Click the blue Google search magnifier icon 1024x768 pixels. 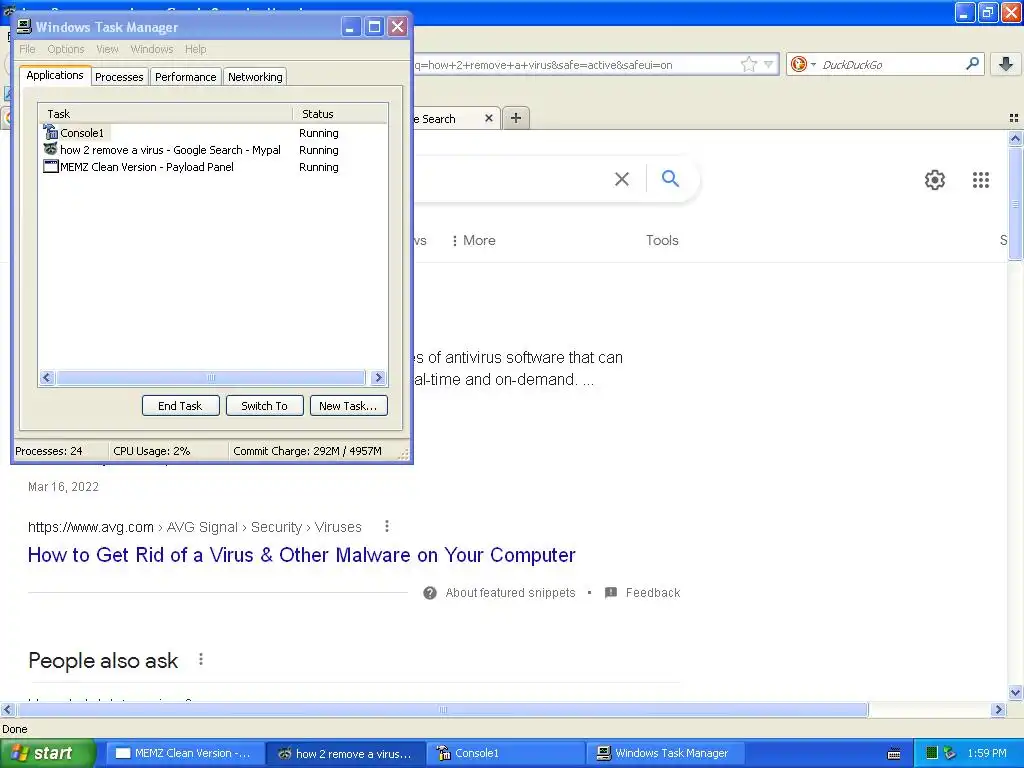coord(670,178)
